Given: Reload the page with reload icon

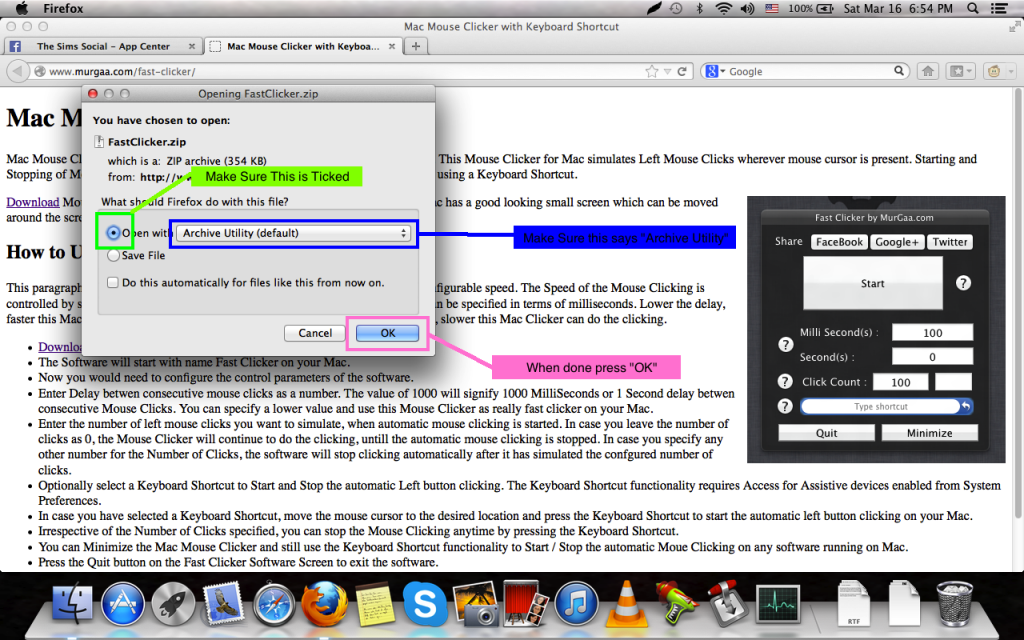Looking at the screenshot, I should (682, 71).
